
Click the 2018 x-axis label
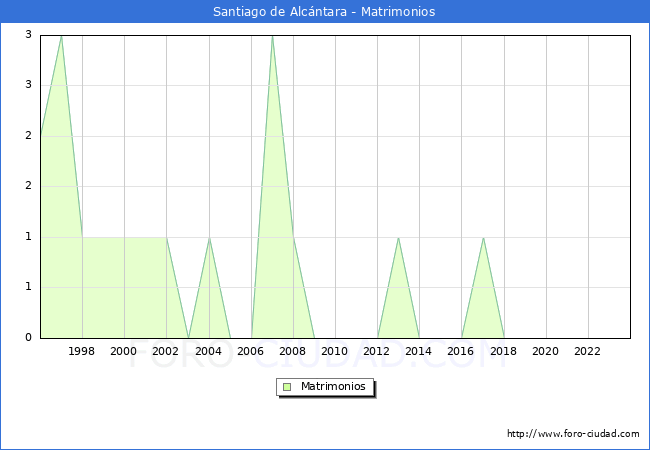504,351
